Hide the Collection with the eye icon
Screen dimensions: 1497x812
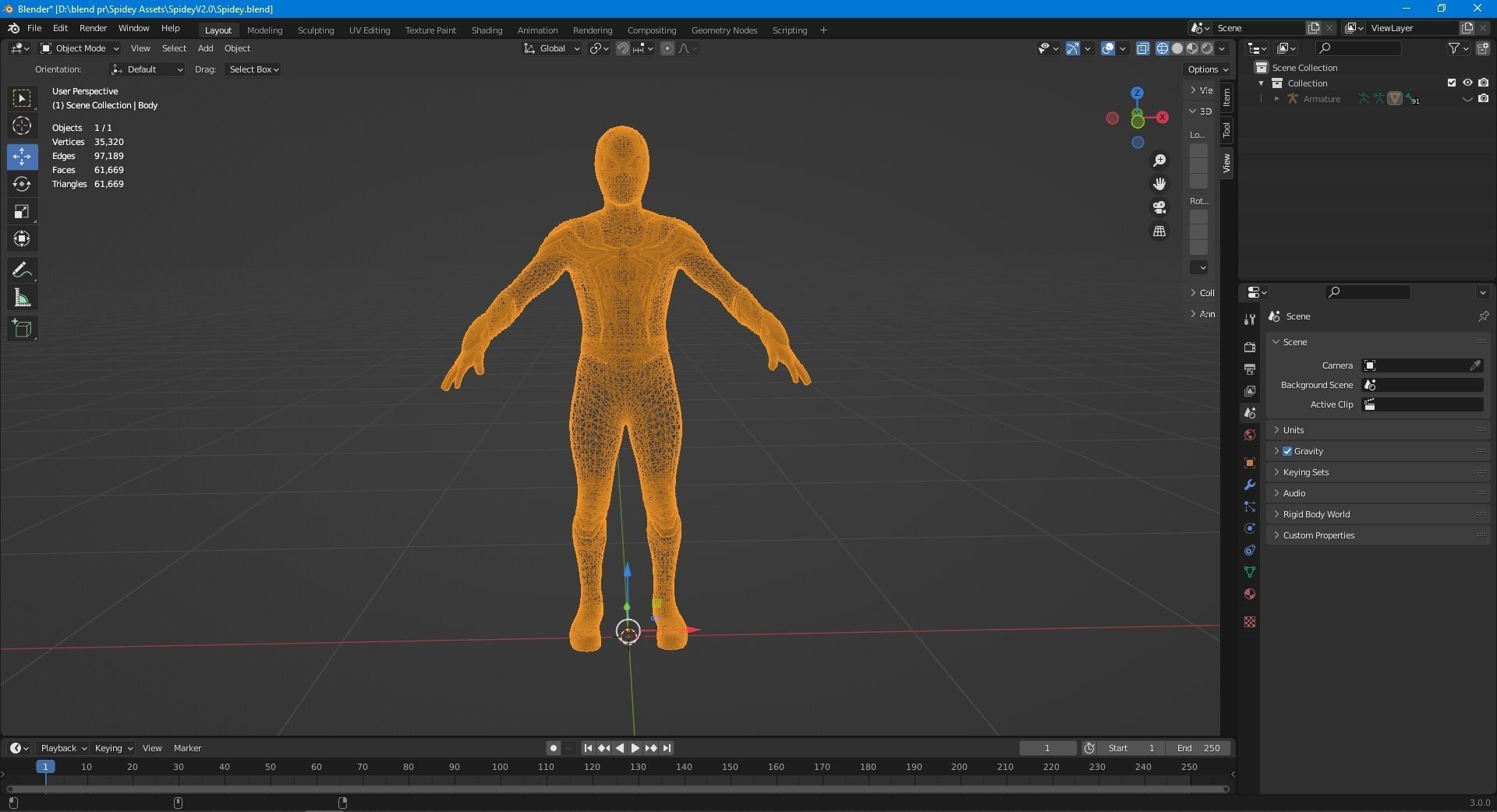(x=1467, y=83)
